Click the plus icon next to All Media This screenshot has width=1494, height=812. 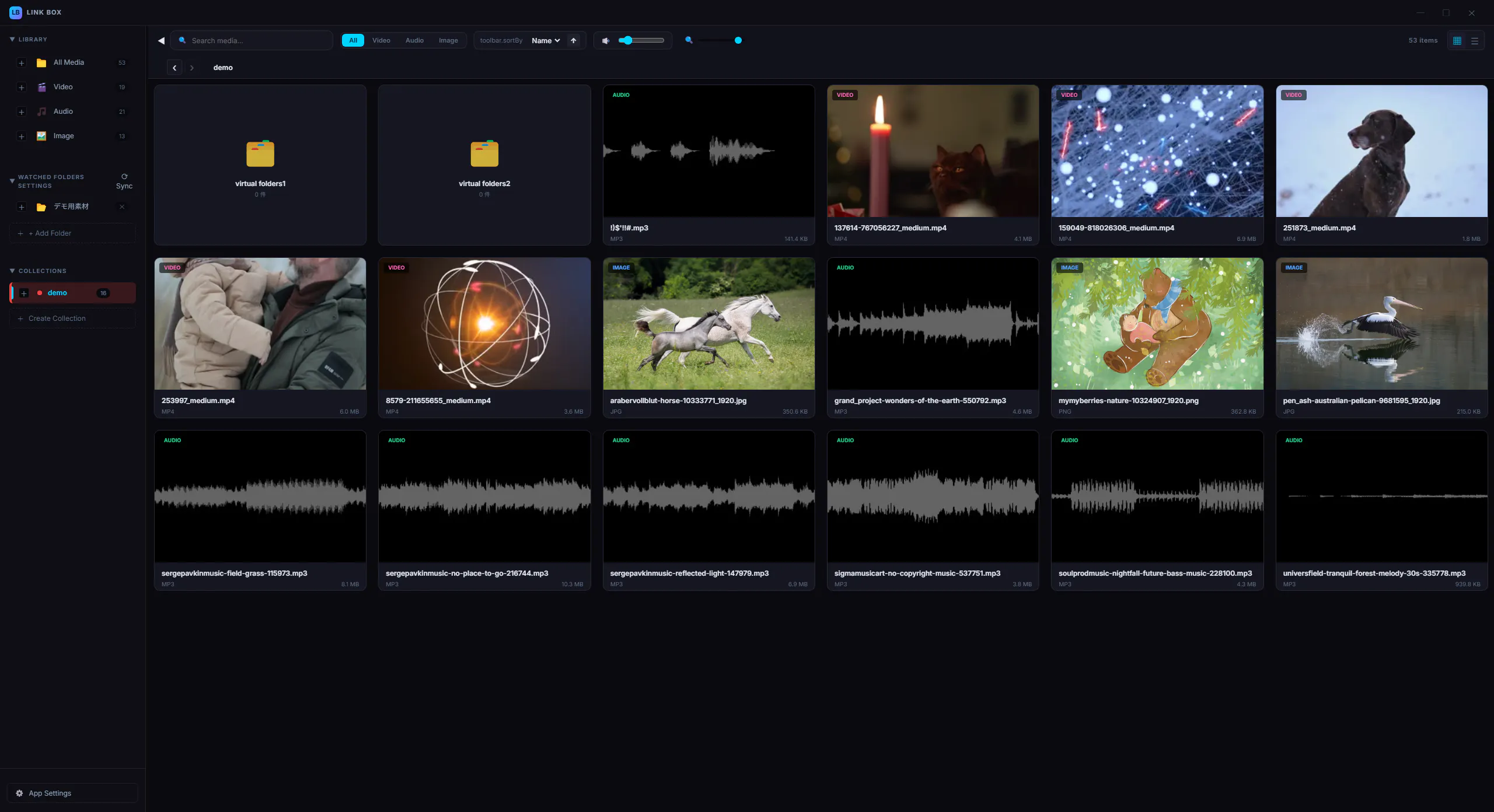[x=22, y=63]
